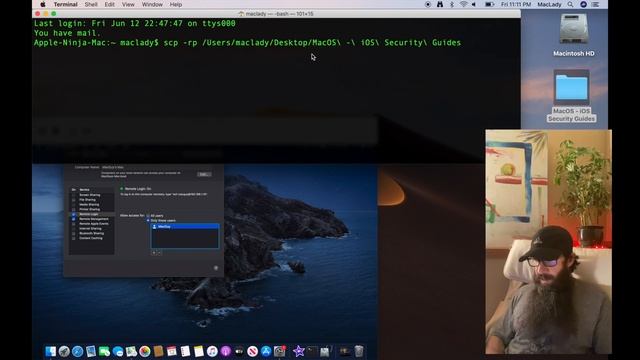Open Reminders in the remote Dock
The width and height of the screenshot is (640, 360).
pos(185,351)
